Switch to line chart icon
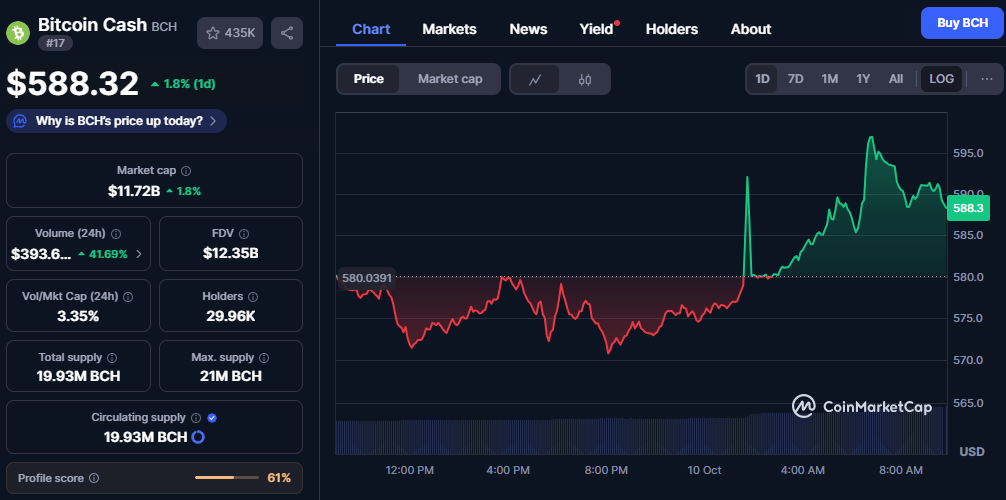Image resolution: width=1006 pixels, height=500 pixels. [x=535, y=79]
